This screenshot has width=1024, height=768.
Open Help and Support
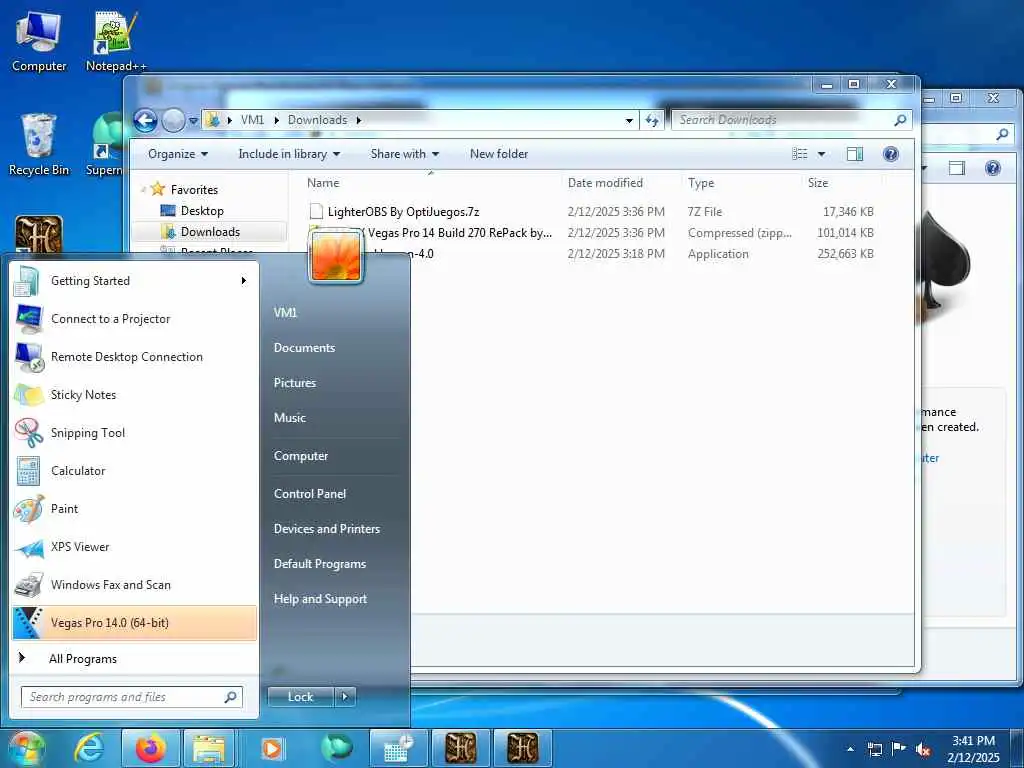tap(320, 599)
